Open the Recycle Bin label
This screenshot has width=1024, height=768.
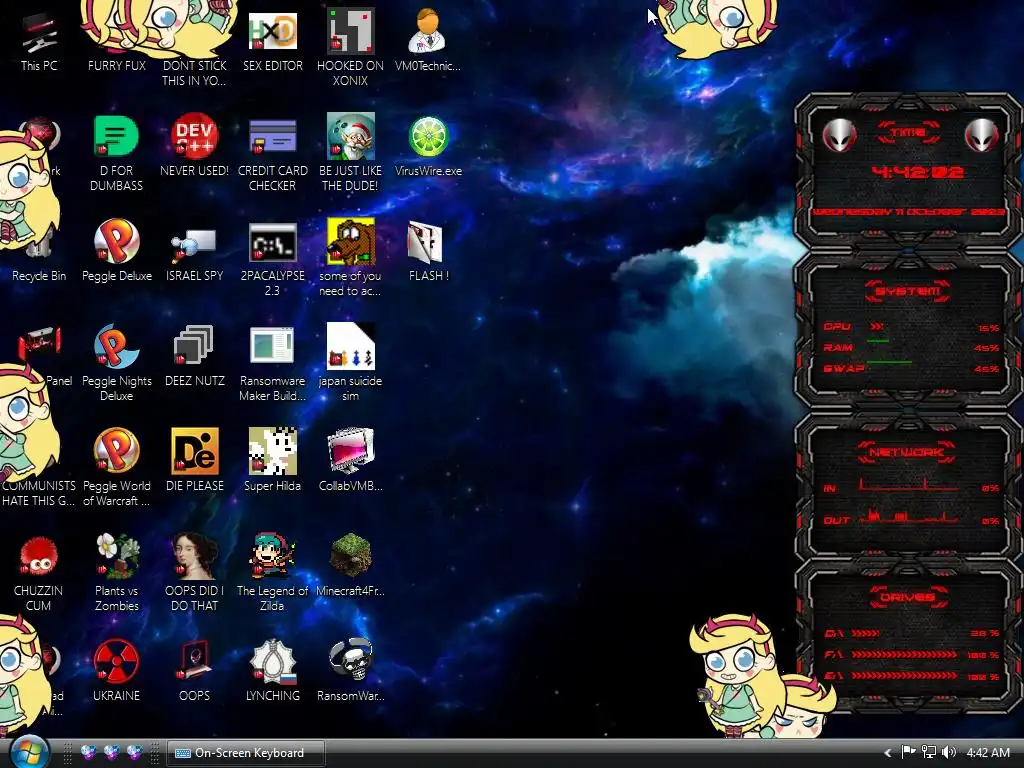[39, 276]
